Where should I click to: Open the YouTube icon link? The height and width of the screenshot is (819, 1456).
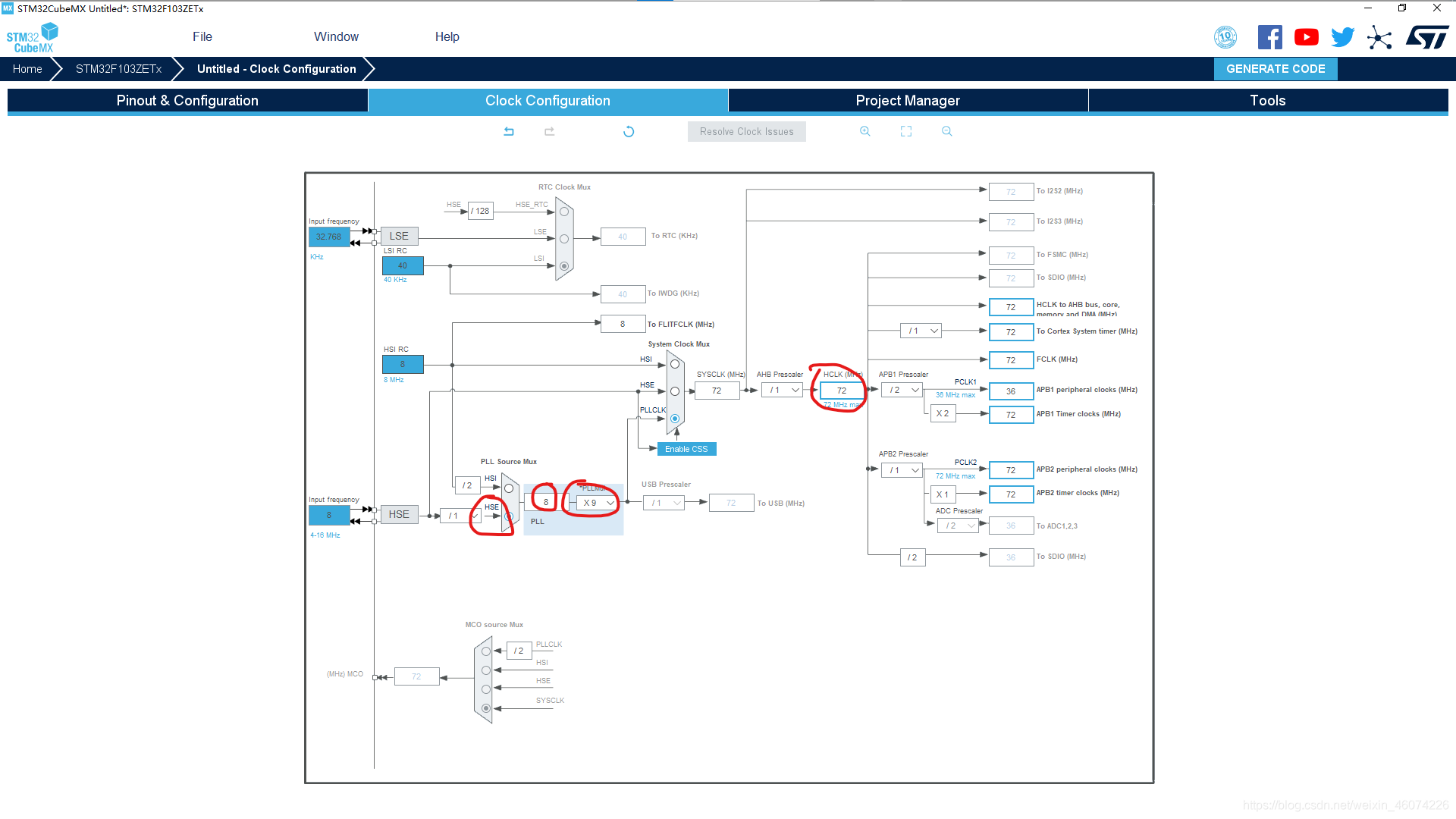point(1306,37)
